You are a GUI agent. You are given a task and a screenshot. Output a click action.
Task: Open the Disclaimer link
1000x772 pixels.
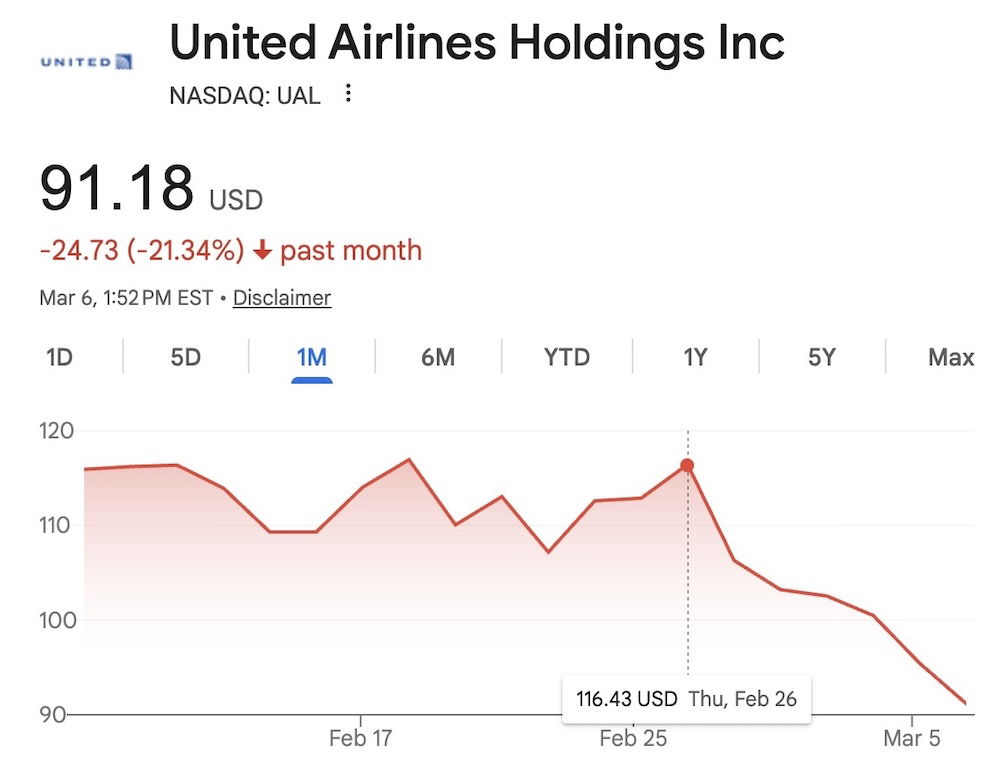click(x=282, y=298)
